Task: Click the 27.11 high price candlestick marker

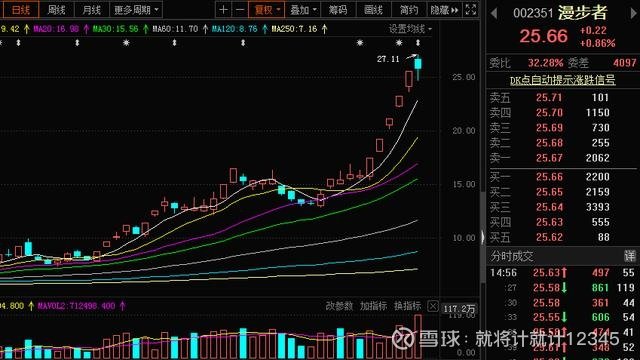Action: (388, 59)
